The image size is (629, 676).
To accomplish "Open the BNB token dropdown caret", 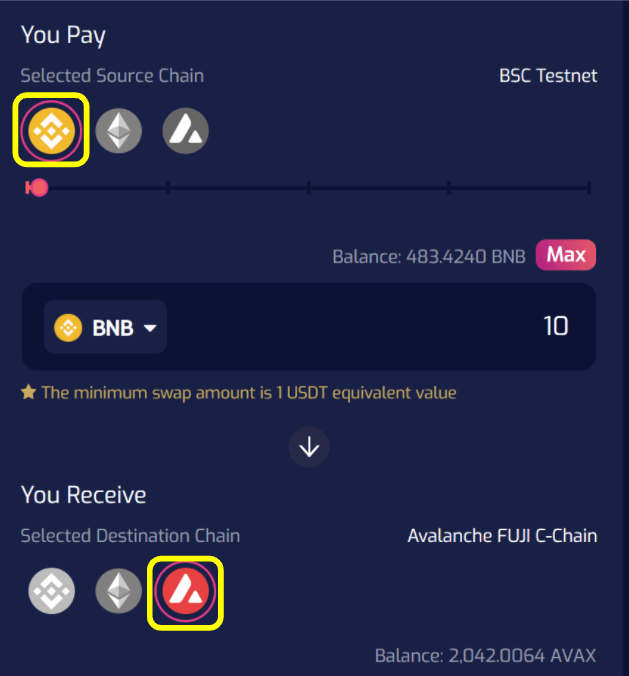I will click(x=150, y=328).
